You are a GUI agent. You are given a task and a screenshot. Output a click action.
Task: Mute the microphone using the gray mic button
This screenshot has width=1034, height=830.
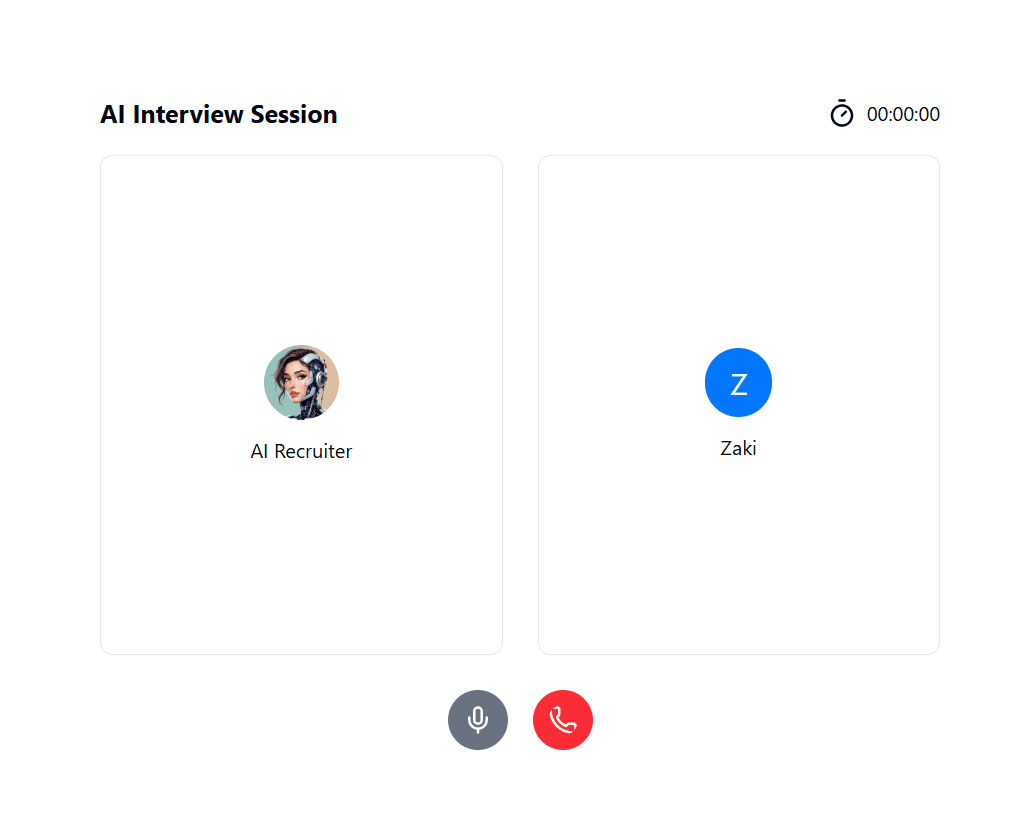coord(477,719)
